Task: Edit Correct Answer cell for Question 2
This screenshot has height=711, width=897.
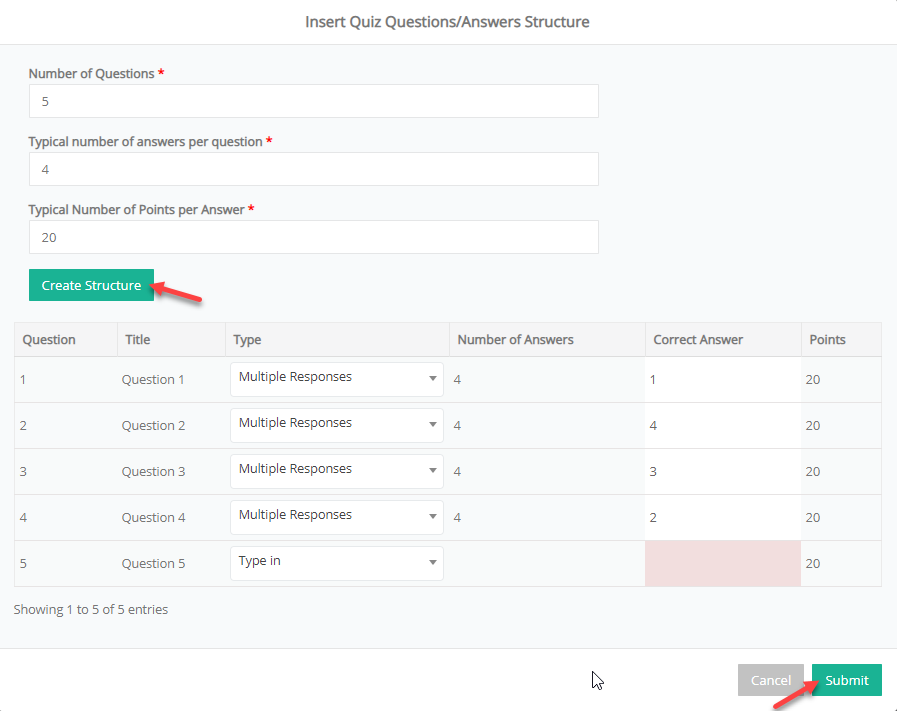Action: (x=723, y=426)
